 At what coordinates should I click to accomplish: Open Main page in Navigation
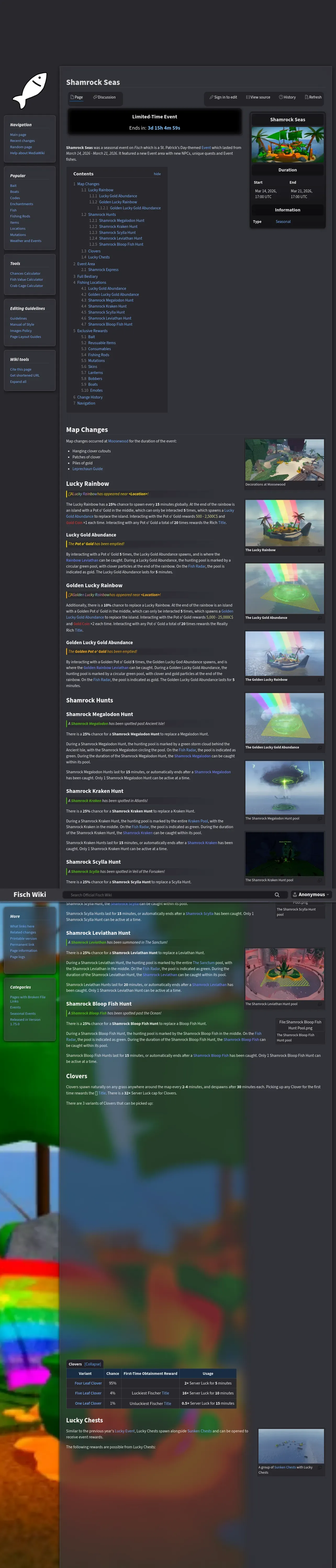coord(18,135)
